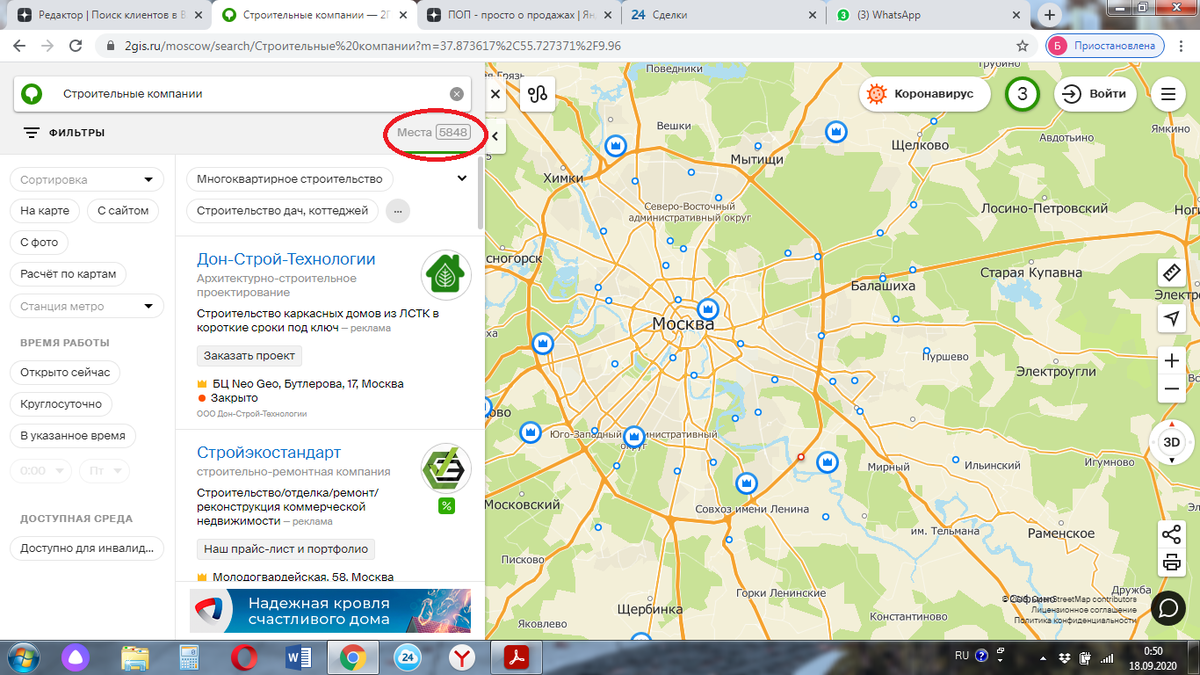Viewport: 1200px width, 675px height.
Task: Toggle the С сайтом filter
Action: coord(123,211)
